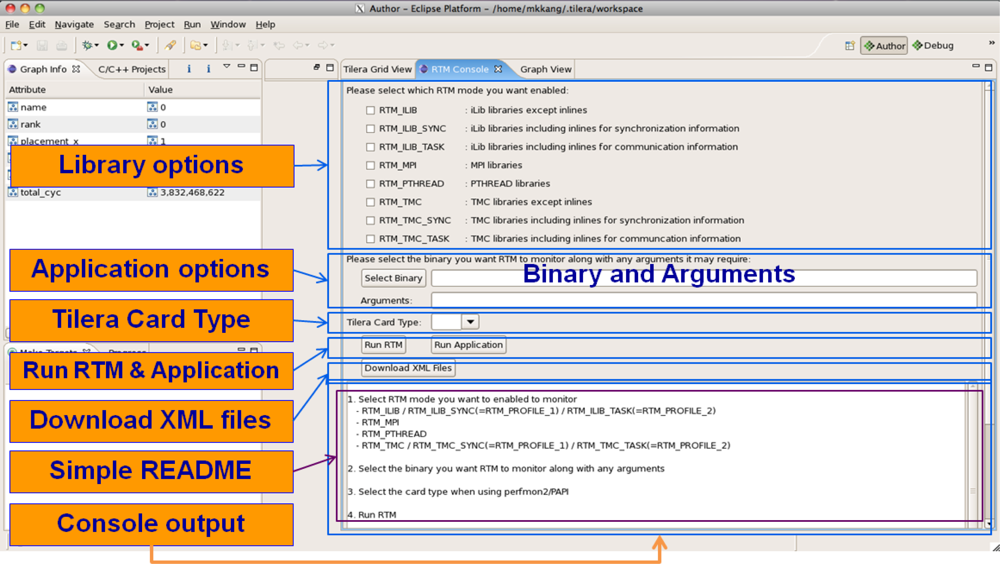This screenshot has width=1000, height=564.
Task: Open the view menu triangle in Graph Info panel
Action: tap(226, 68)
